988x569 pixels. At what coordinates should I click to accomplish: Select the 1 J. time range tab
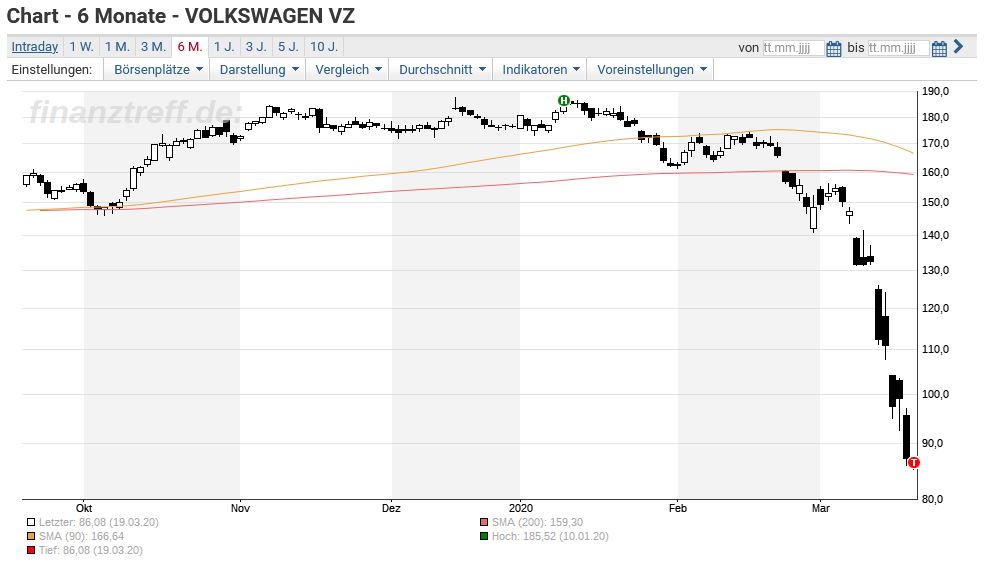224,47
